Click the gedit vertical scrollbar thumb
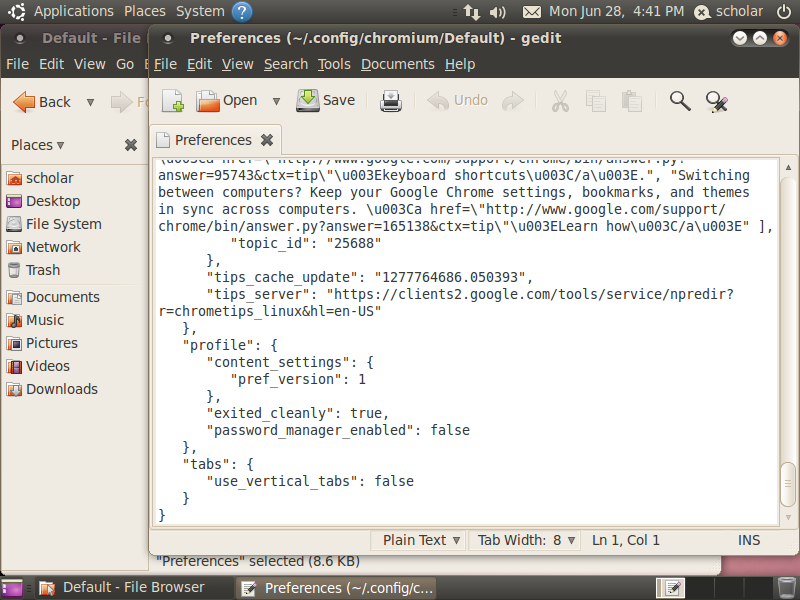This screenshot has height=600, width=800. (x=788, y=483)
